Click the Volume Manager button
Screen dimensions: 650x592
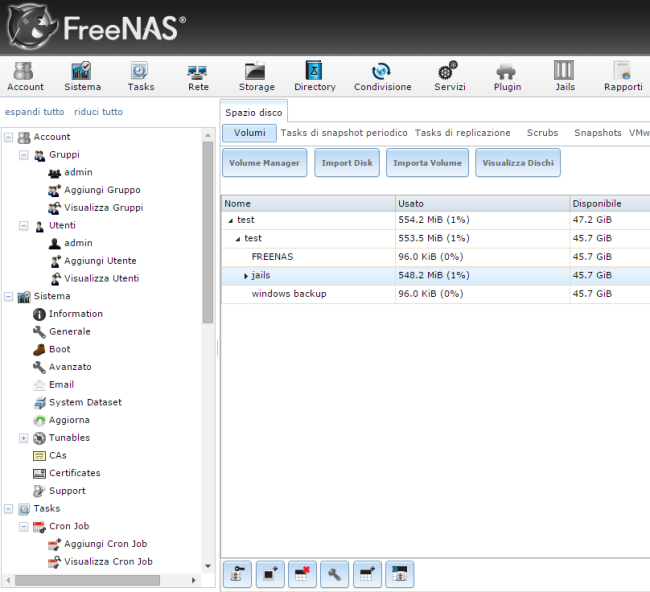click(x=264, y=163)
